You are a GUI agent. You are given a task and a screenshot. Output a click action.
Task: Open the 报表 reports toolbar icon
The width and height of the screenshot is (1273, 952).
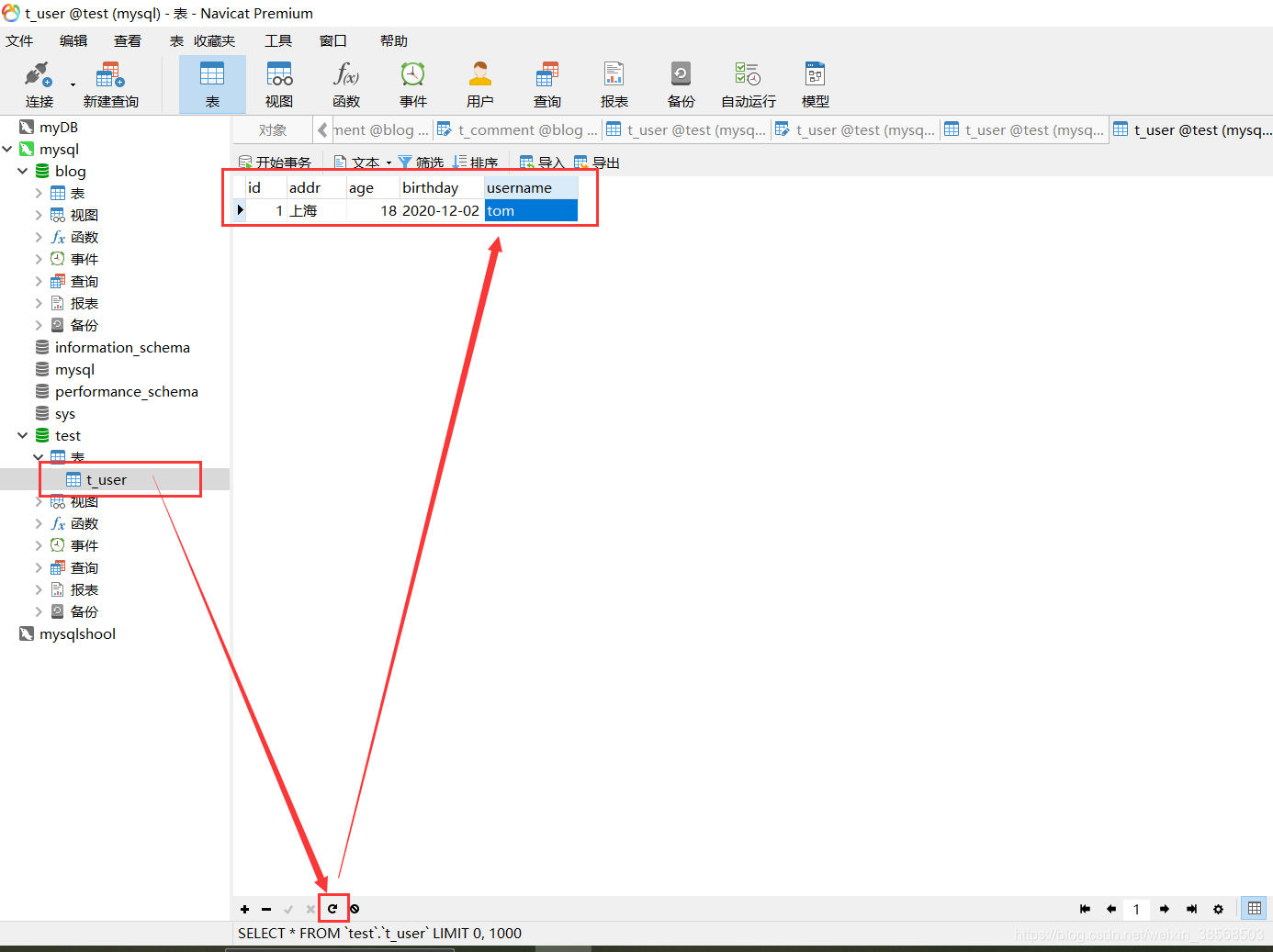pyautogui.click(x=614, y=84)
